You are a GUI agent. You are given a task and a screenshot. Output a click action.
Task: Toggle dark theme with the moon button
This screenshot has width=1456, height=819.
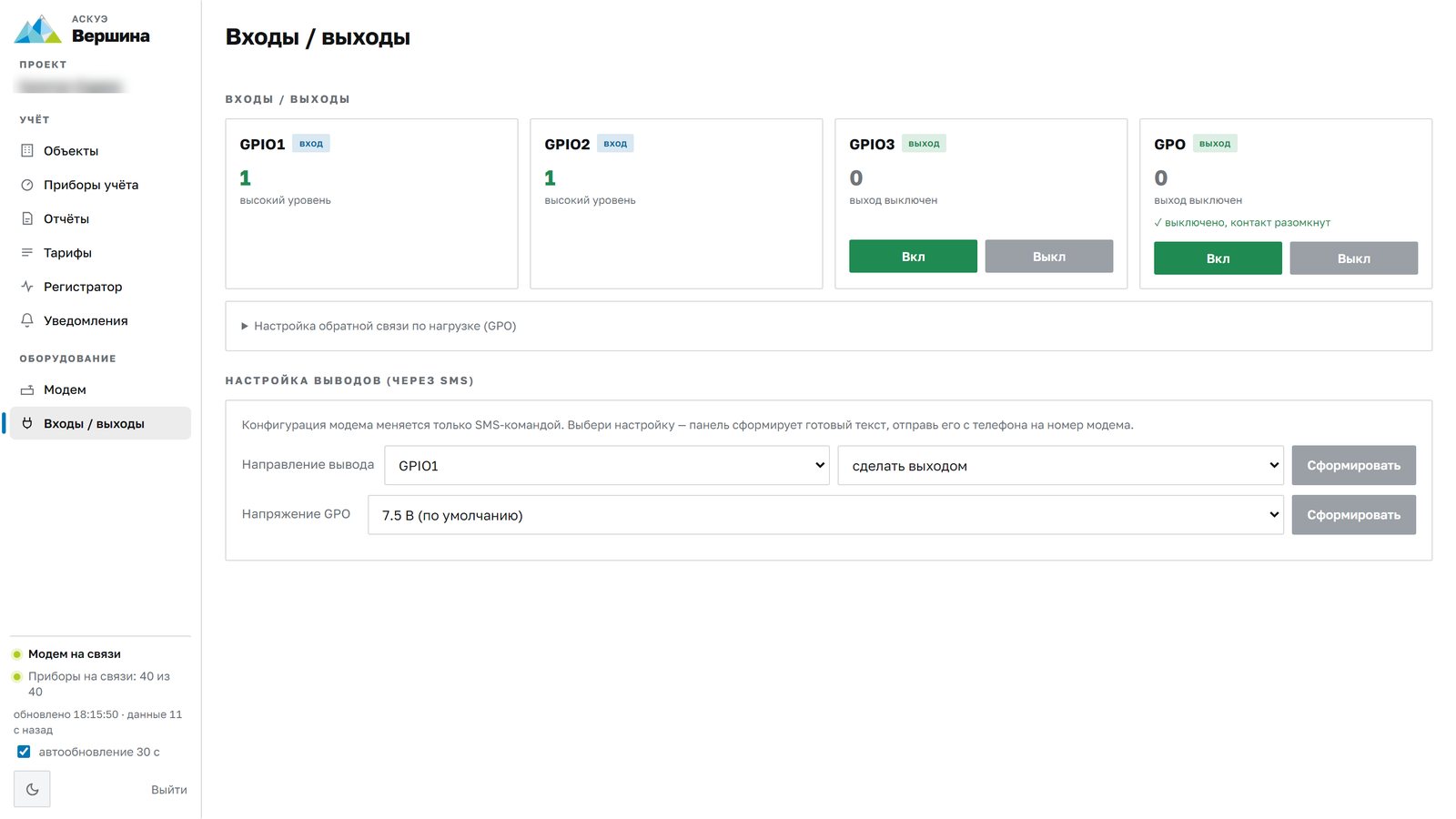click(32, 789)
